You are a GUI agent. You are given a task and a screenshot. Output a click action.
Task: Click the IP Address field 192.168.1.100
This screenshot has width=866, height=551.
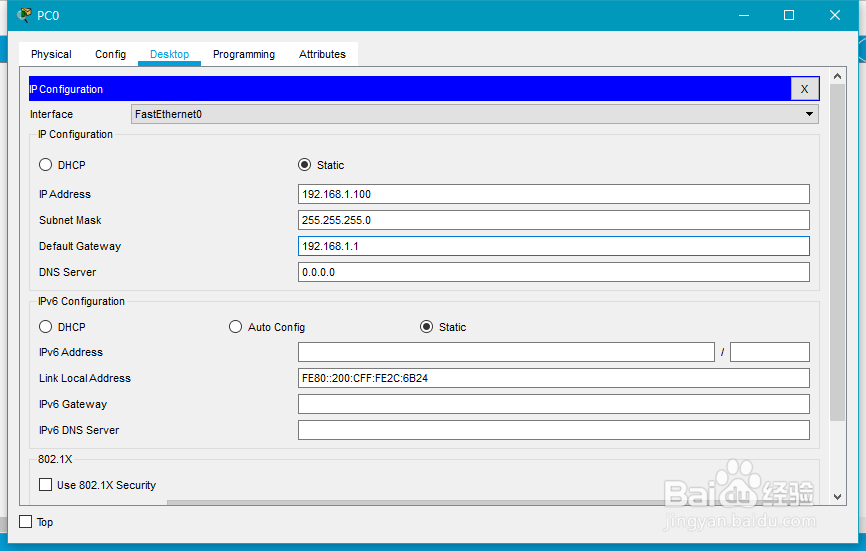pos(554,194)
